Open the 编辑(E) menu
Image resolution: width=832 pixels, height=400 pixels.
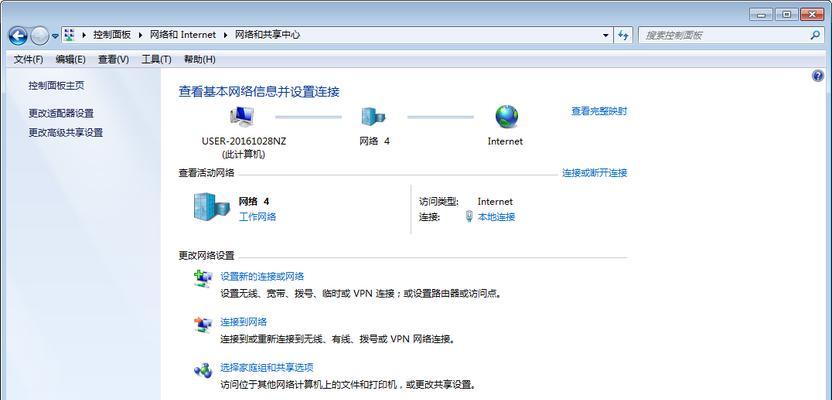(71, 59)
